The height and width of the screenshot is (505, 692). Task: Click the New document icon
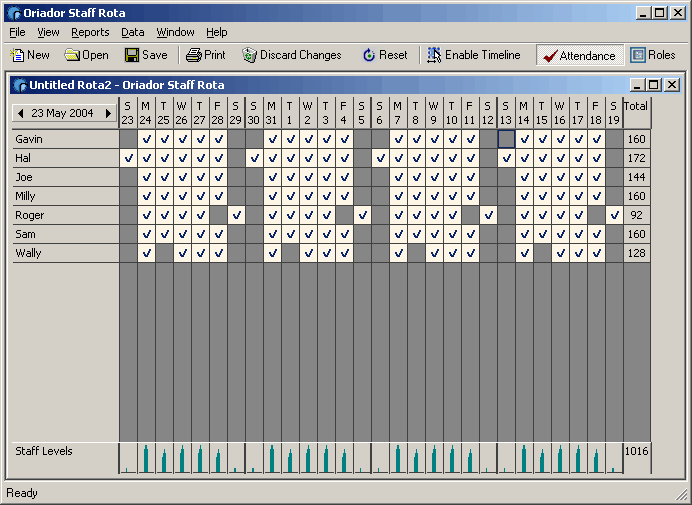[x=17, y=55]
